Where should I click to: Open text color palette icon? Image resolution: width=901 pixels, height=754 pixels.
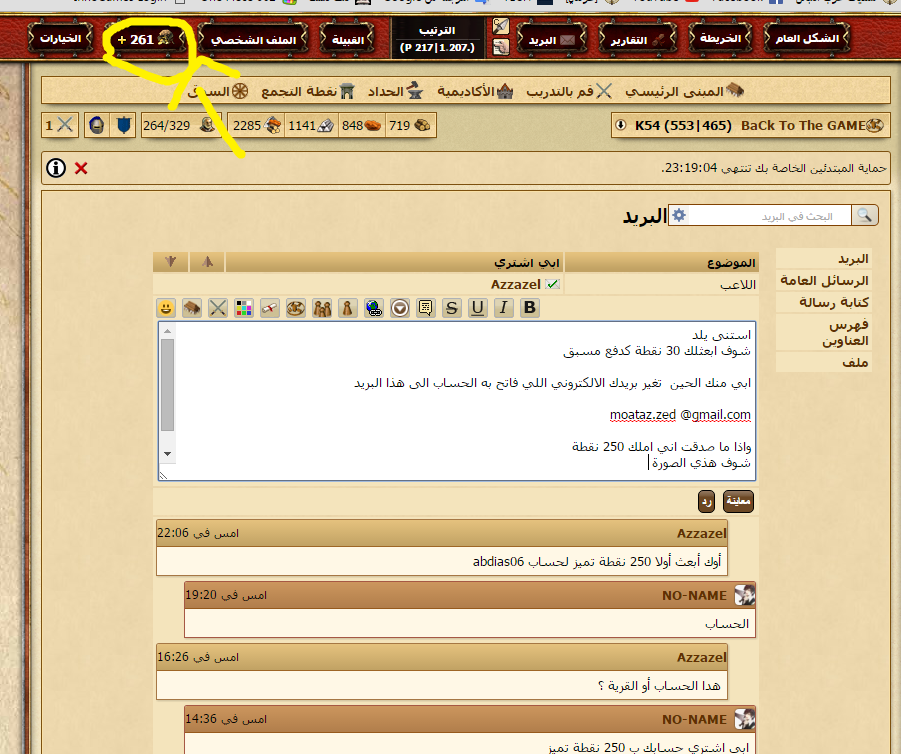[244, 308]
